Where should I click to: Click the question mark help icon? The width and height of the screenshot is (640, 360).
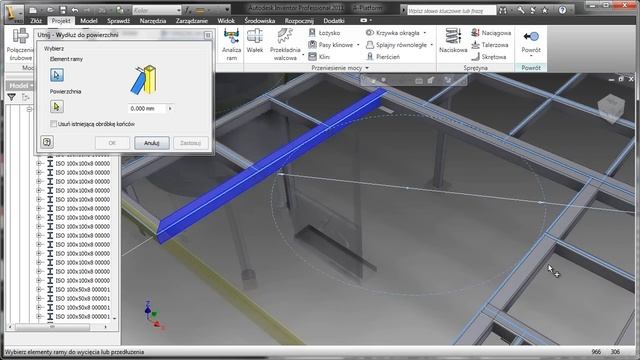pyautogui.click(x=562, y=10)
